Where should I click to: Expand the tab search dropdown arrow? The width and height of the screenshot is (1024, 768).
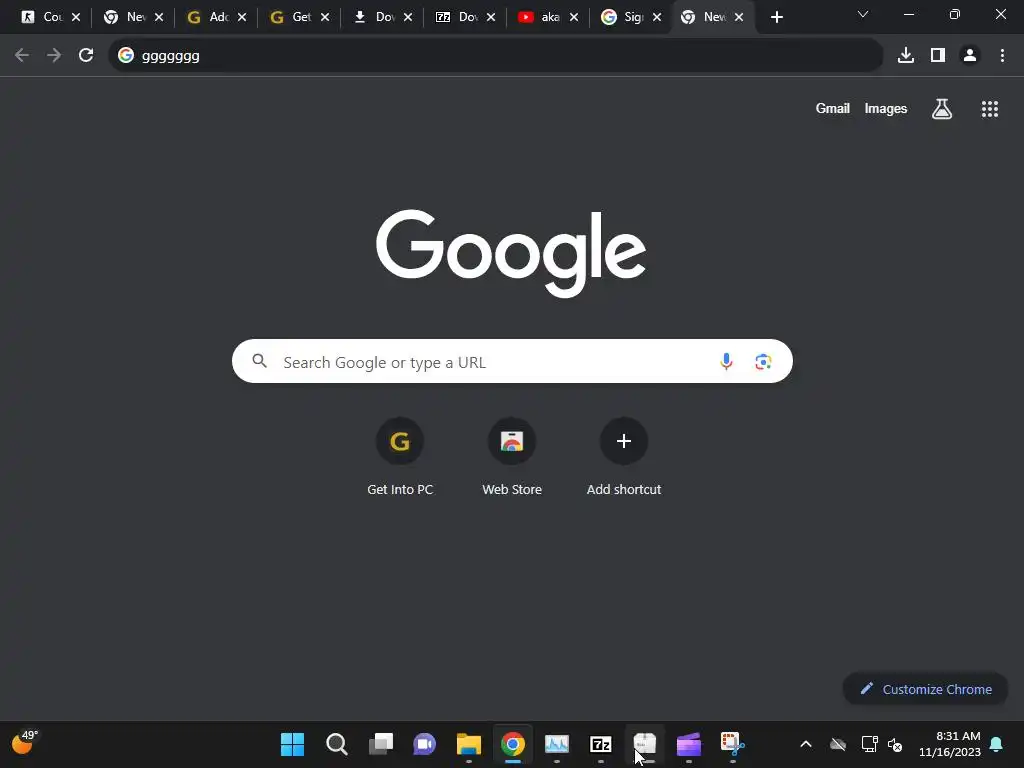point(863,14)
